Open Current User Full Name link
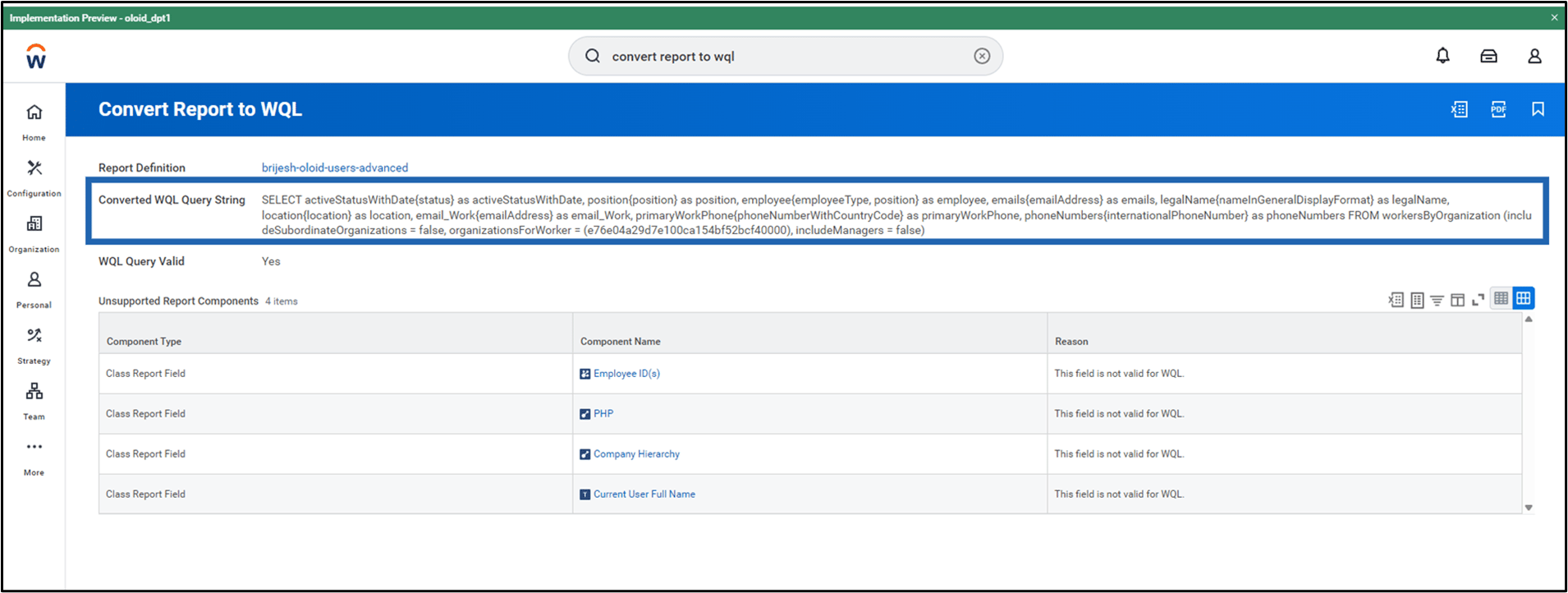The height and width of the screenshot is (593, 1568). click(644, 494)
